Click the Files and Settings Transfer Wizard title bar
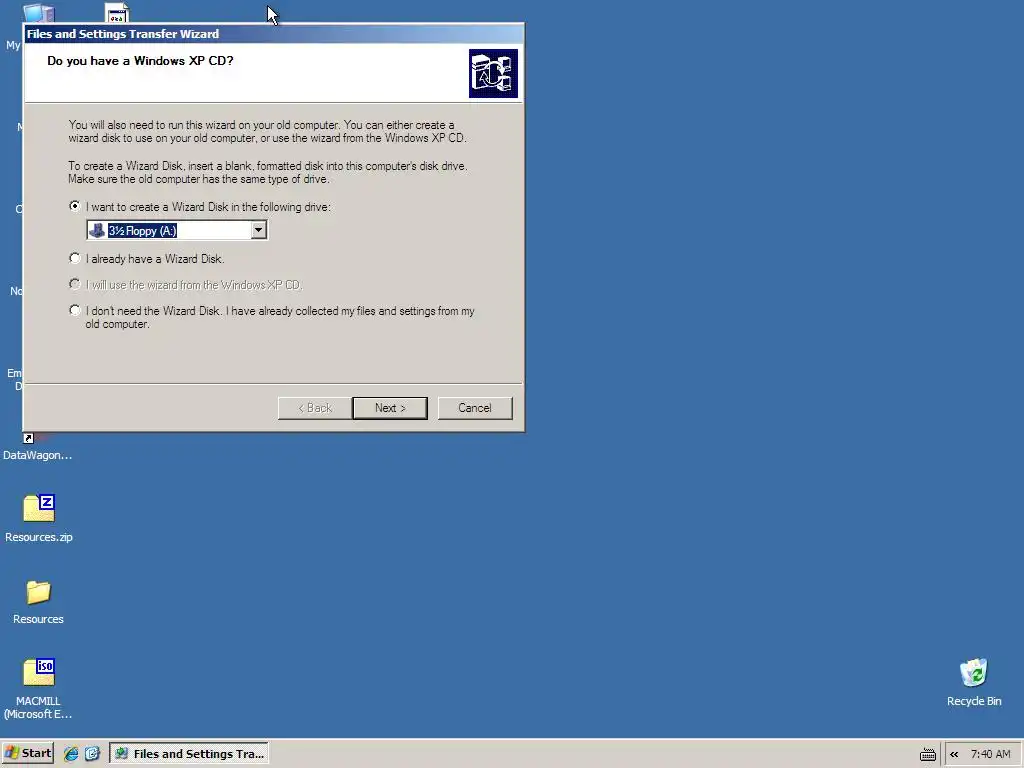 274,34
